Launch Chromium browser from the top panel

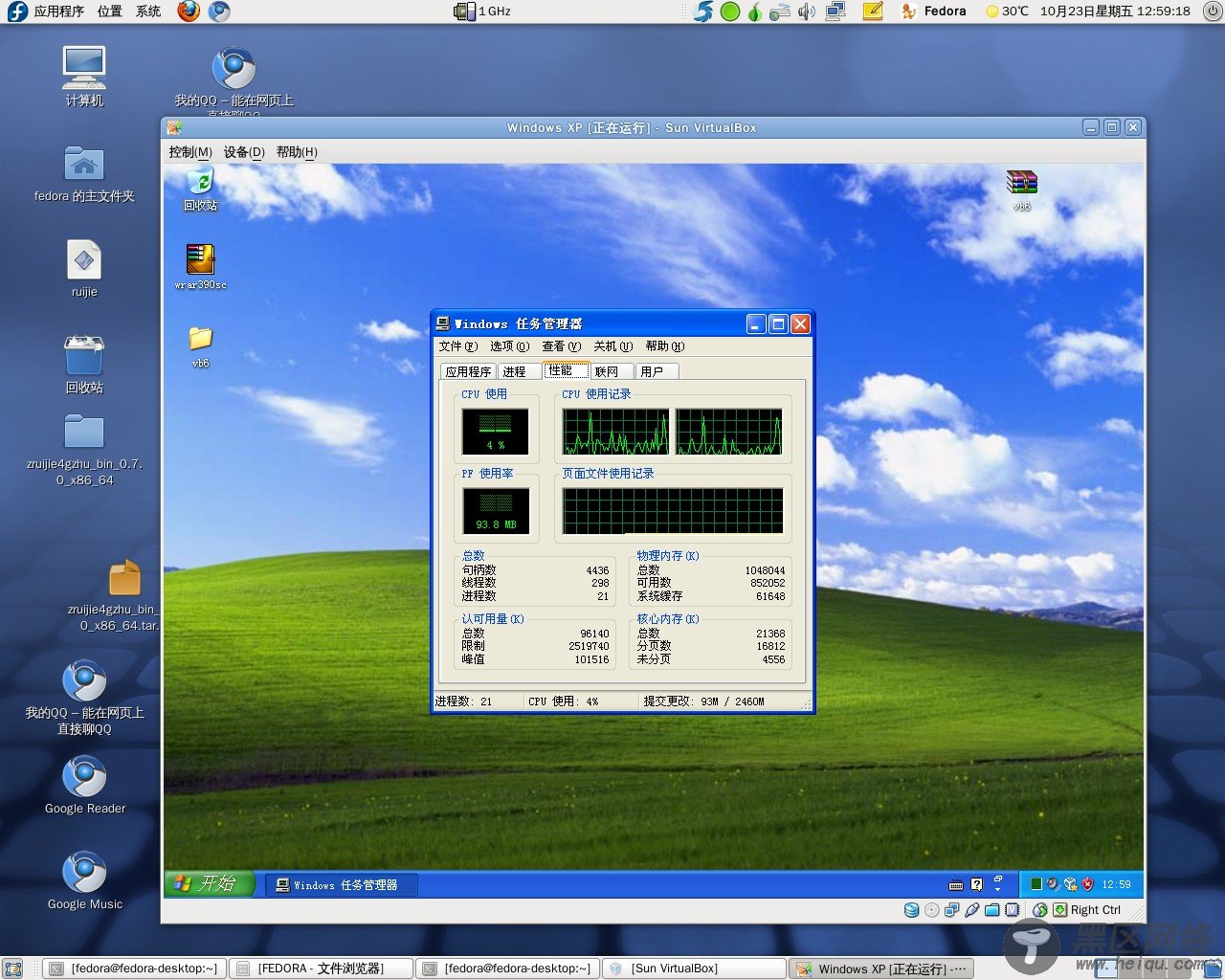tap(219, 11)
